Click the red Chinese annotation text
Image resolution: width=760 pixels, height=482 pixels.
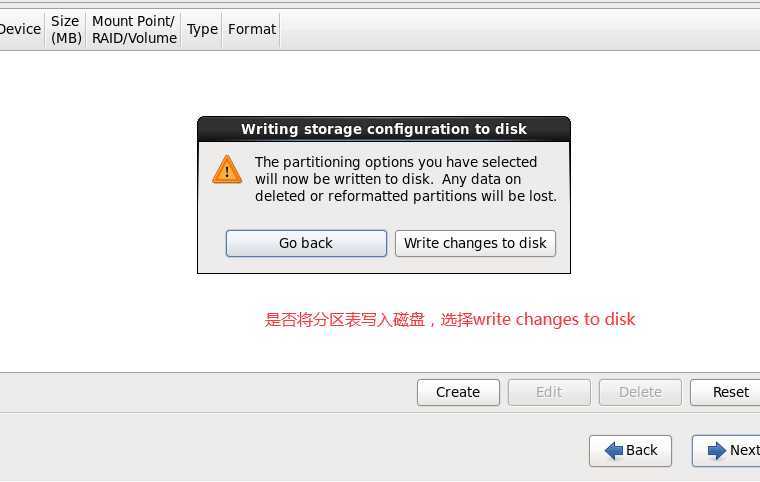(x=450, y=320)
